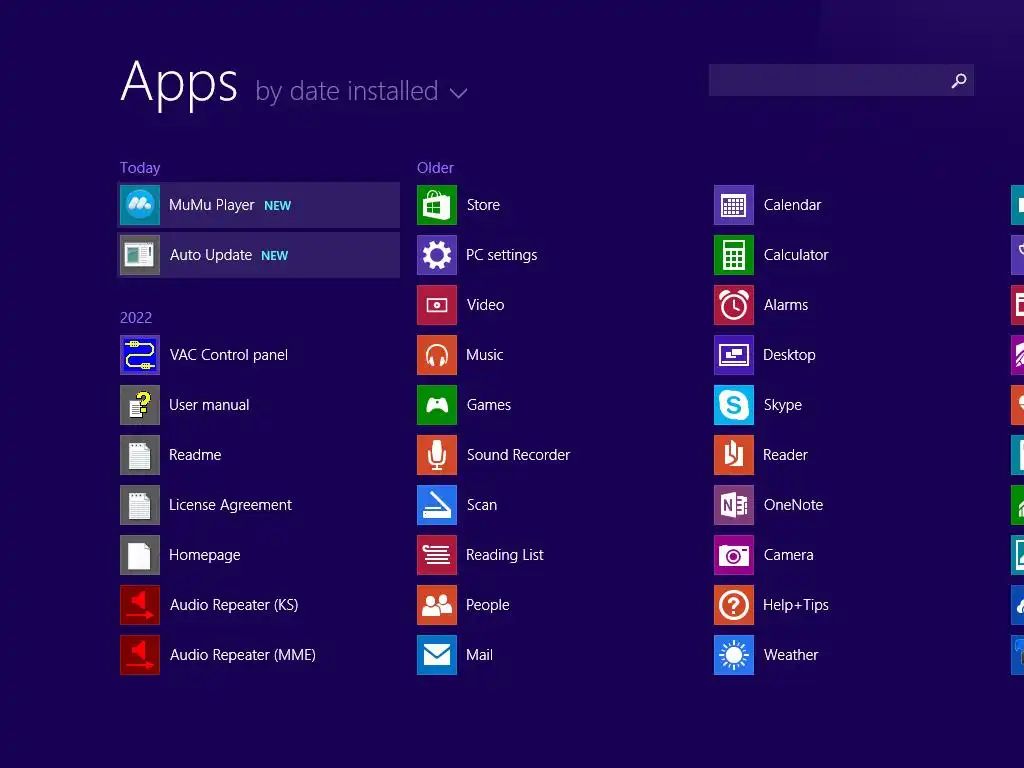The width and height of the screenshot is (1024, 768).
Task: Open the Reader app icon
Action: [x=734, y=455]
